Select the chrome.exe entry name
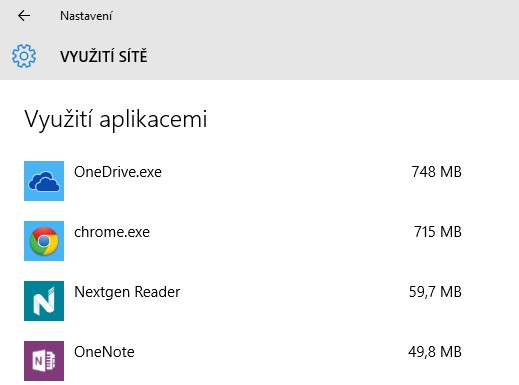Image resolution: width=519 pixels, height=385 pixels. pyautogui.click(x=112, y=232)
